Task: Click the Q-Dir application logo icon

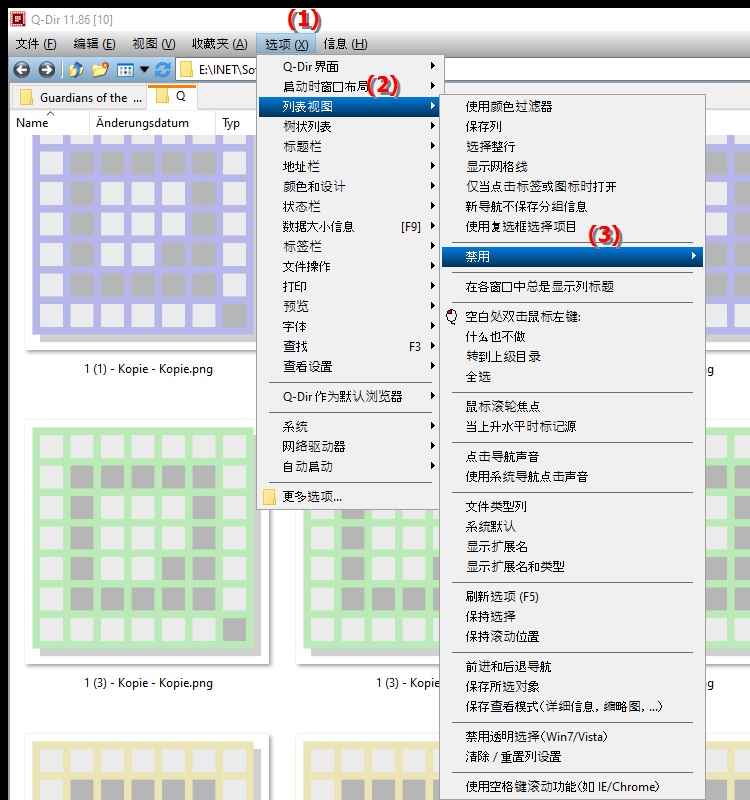Action: click(x=18, y=19)
